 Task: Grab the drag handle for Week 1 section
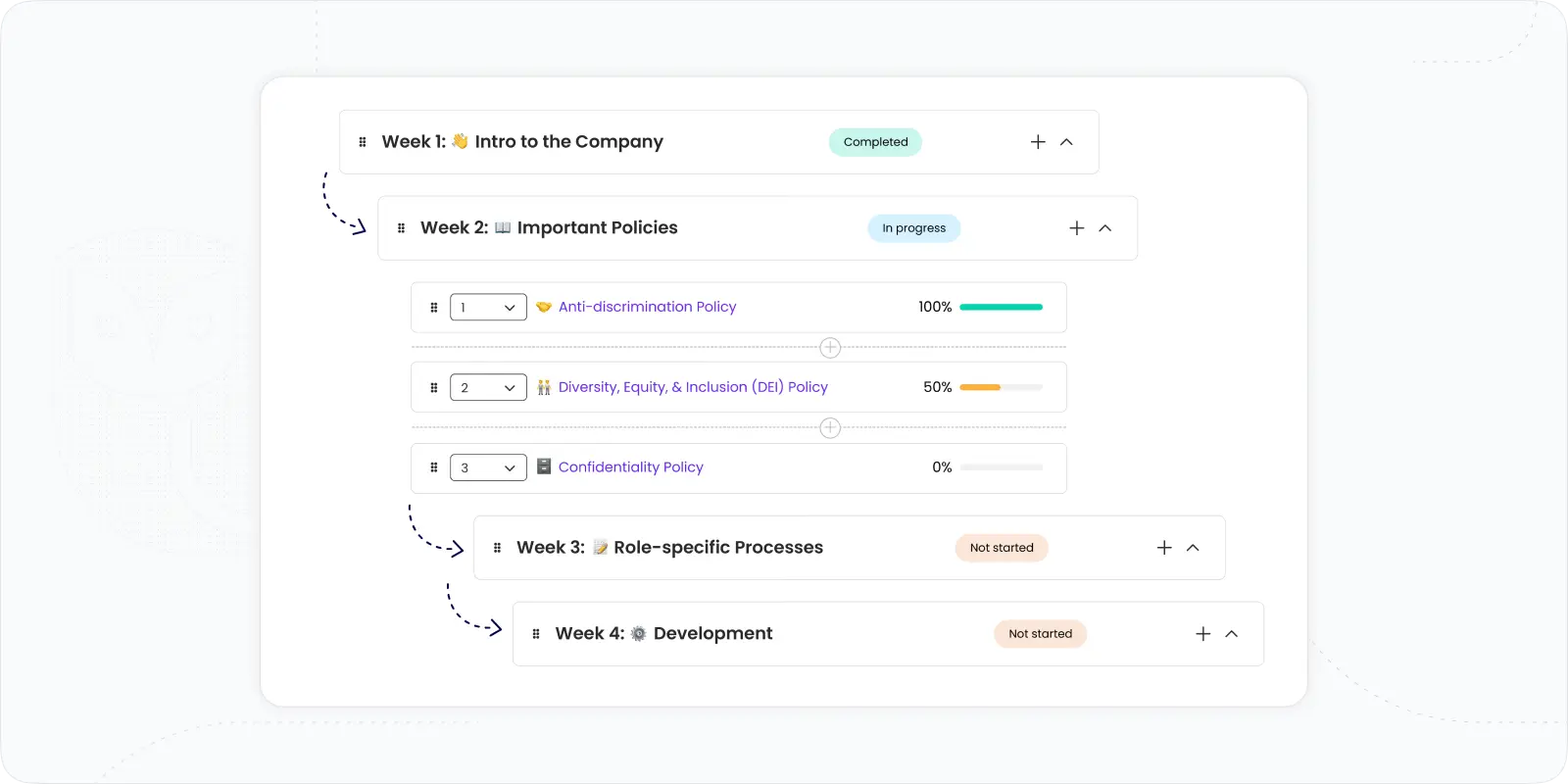(363, 142)
